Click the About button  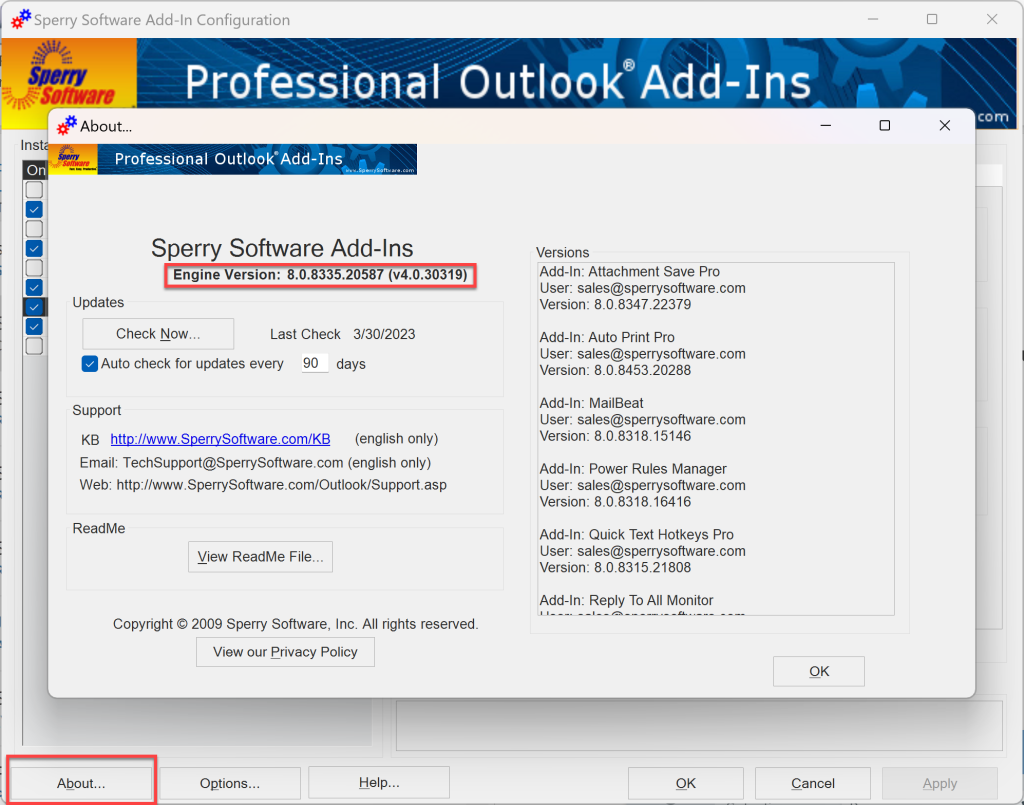pyautogui.click(x=80, y=783)
